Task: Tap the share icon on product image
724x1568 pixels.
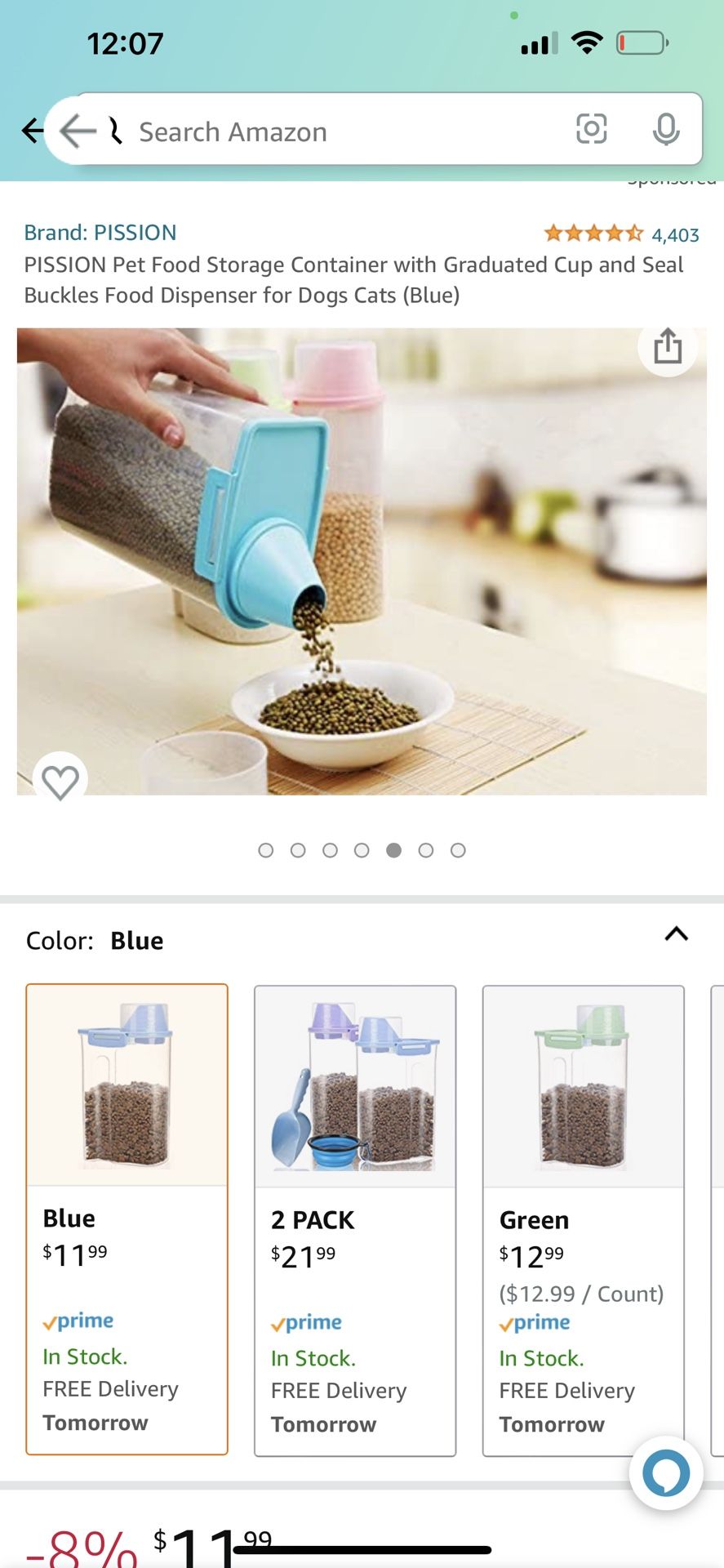Action: coord(668,346)
